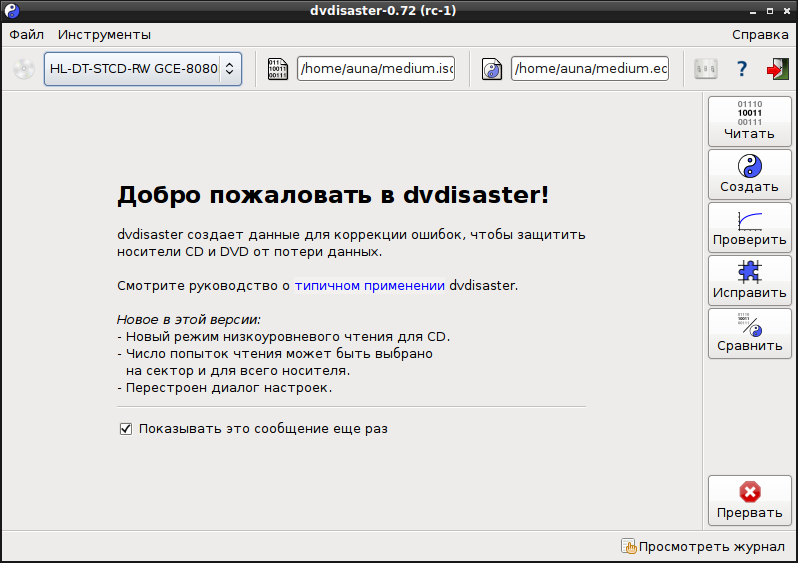The height and width of the screenshot is (563, 798).
Task: Click the Проверить (Scan) curve button
Action: point(750,227)
